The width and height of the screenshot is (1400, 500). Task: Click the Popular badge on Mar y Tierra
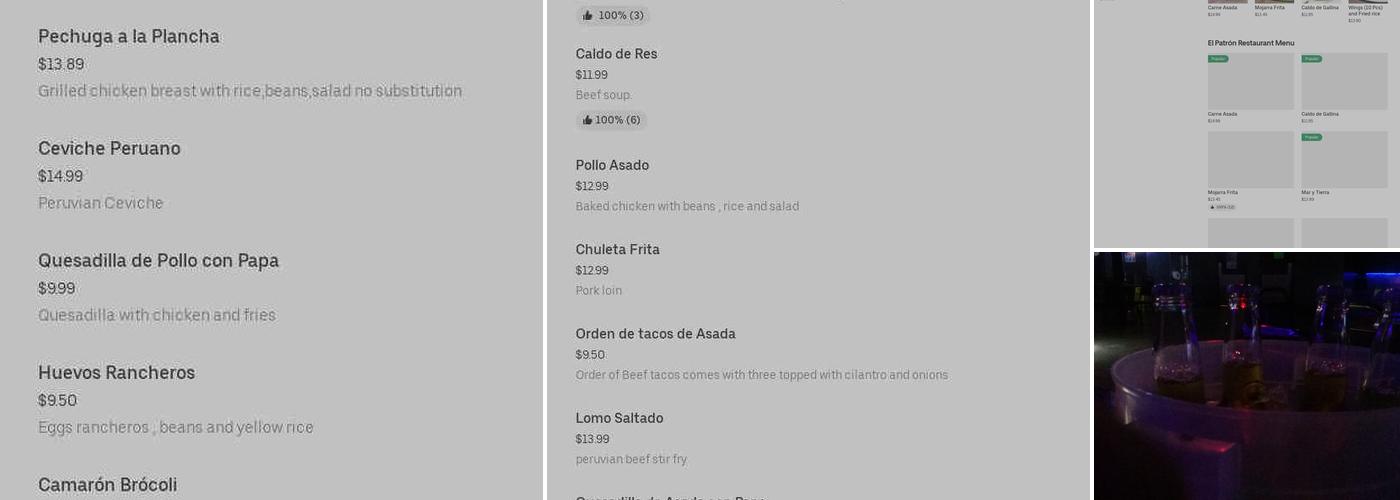pyautogui.click(x=1311, y=137)
